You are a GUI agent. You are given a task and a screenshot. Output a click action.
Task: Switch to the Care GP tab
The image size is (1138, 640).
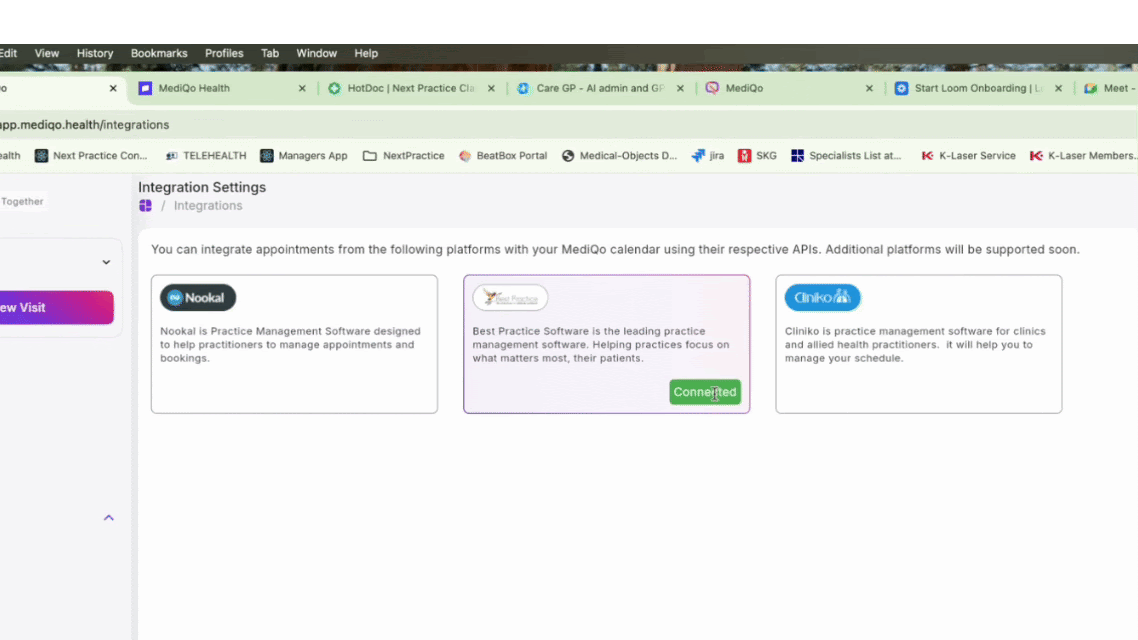tap(599, 88)
